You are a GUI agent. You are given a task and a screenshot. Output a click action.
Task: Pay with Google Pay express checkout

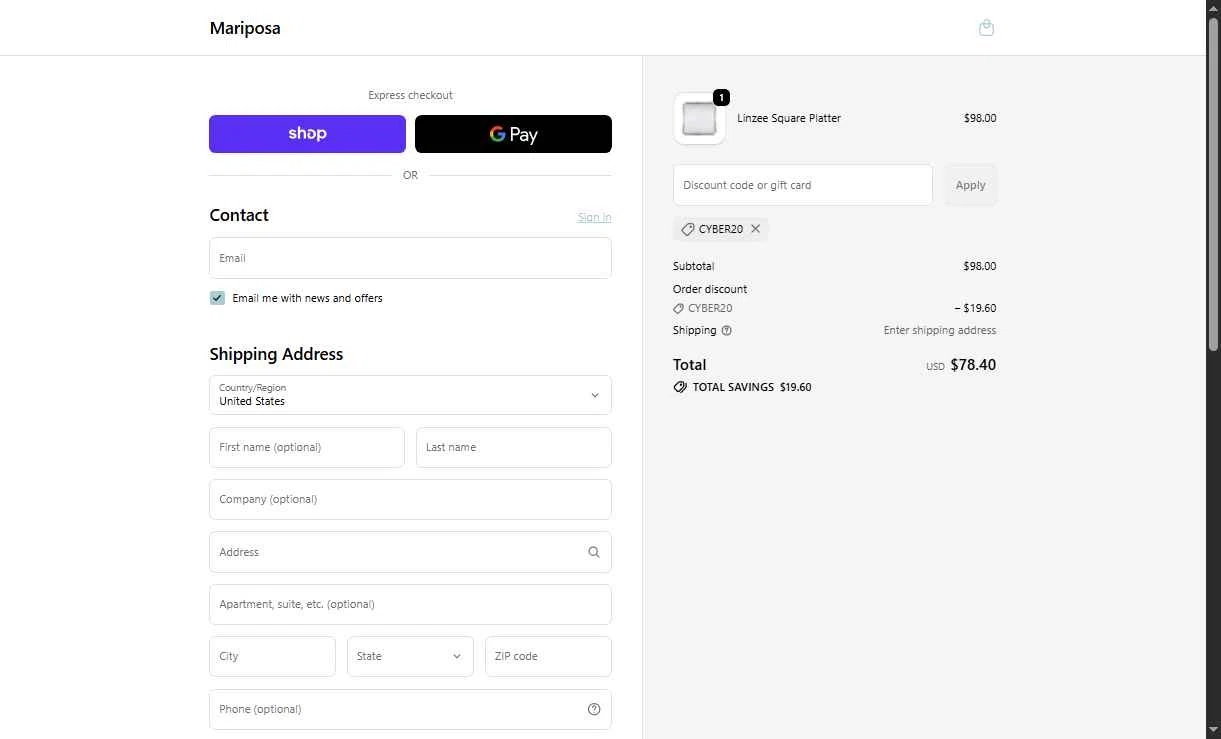pyautogui.click(x=513, y=134)
